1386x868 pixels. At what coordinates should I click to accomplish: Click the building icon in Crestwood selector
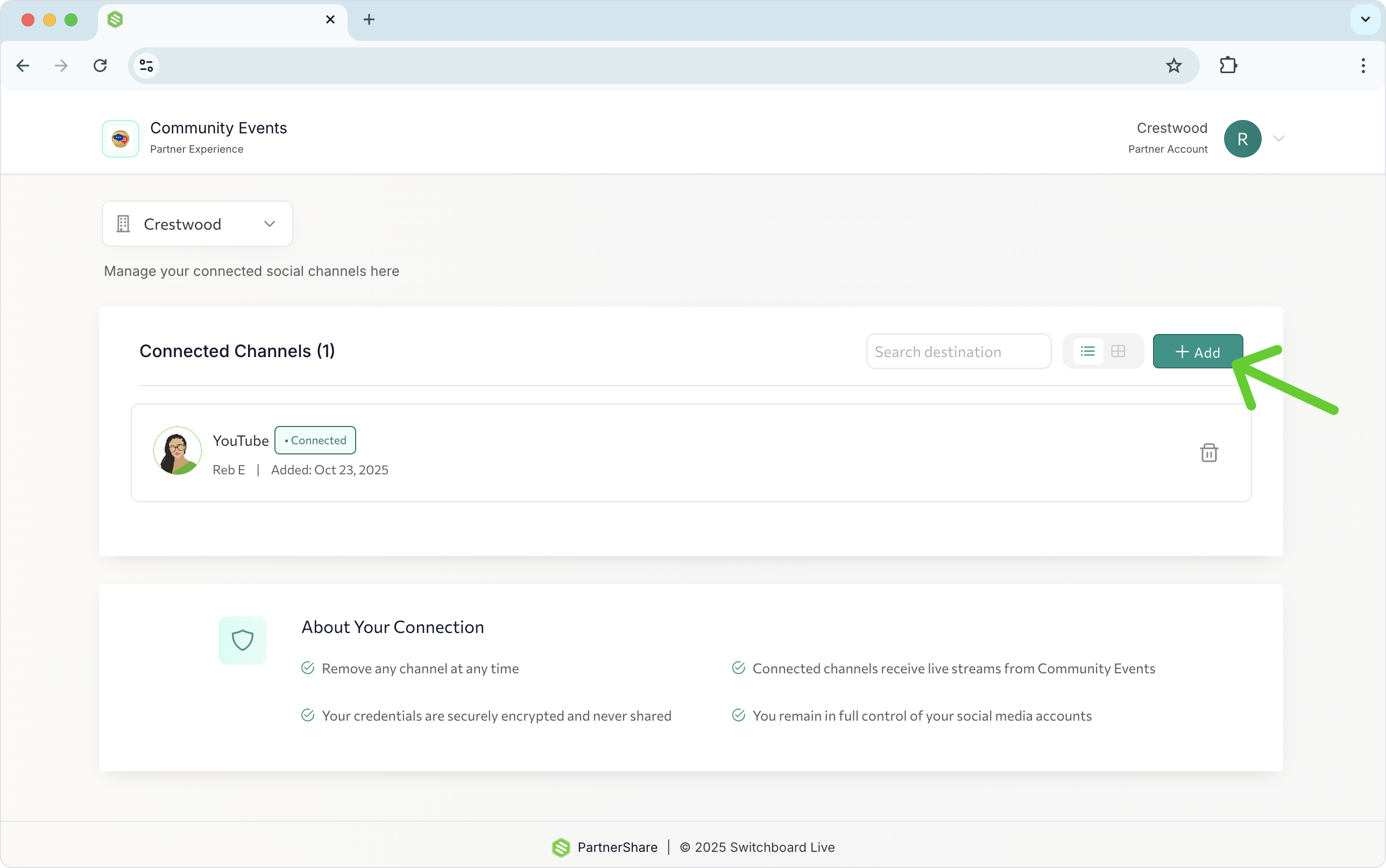[123, 224]
